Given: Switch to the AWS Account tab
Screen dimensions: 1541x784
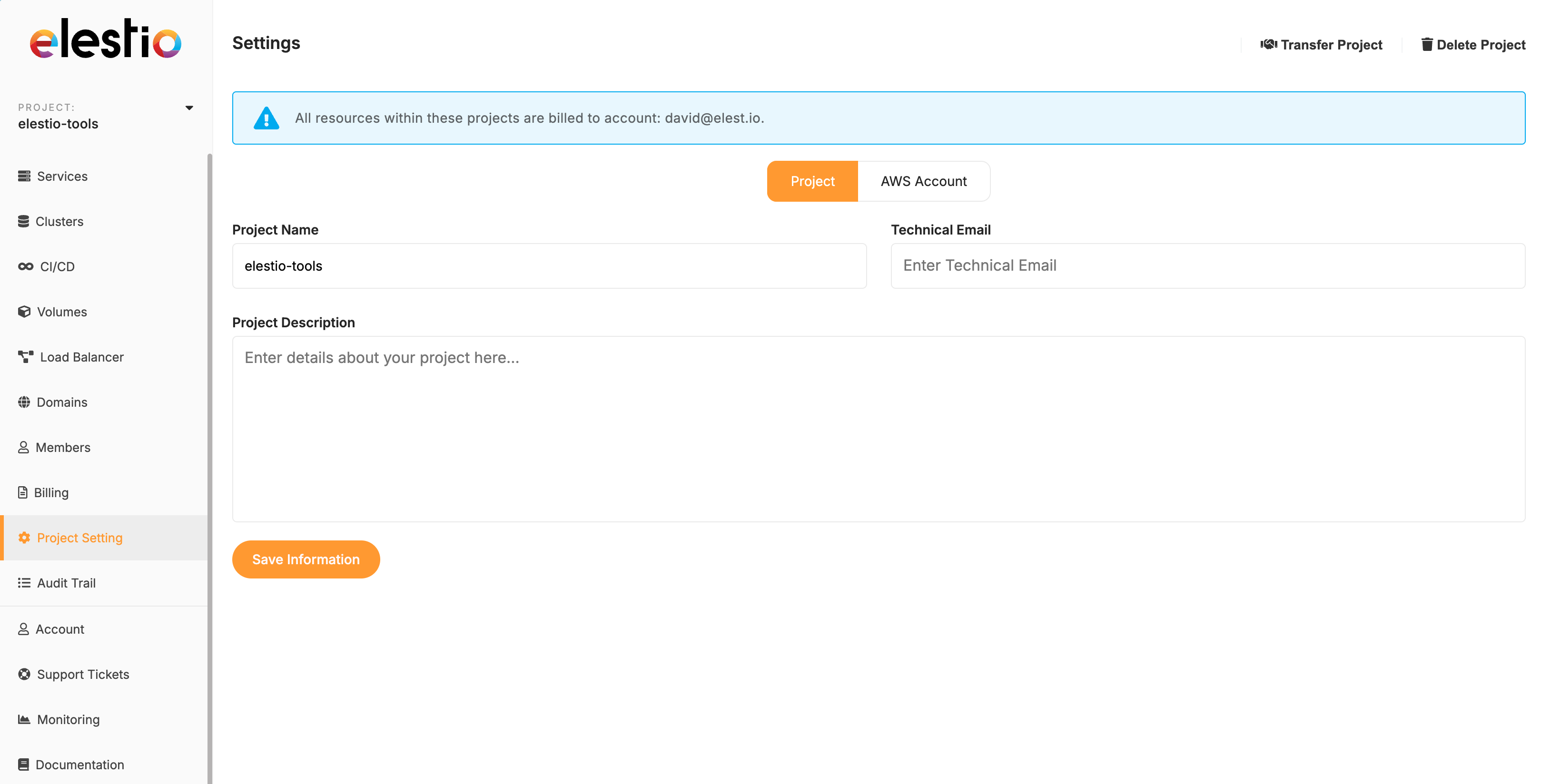Looking at the screenshot, I should (x=923, y=181).
